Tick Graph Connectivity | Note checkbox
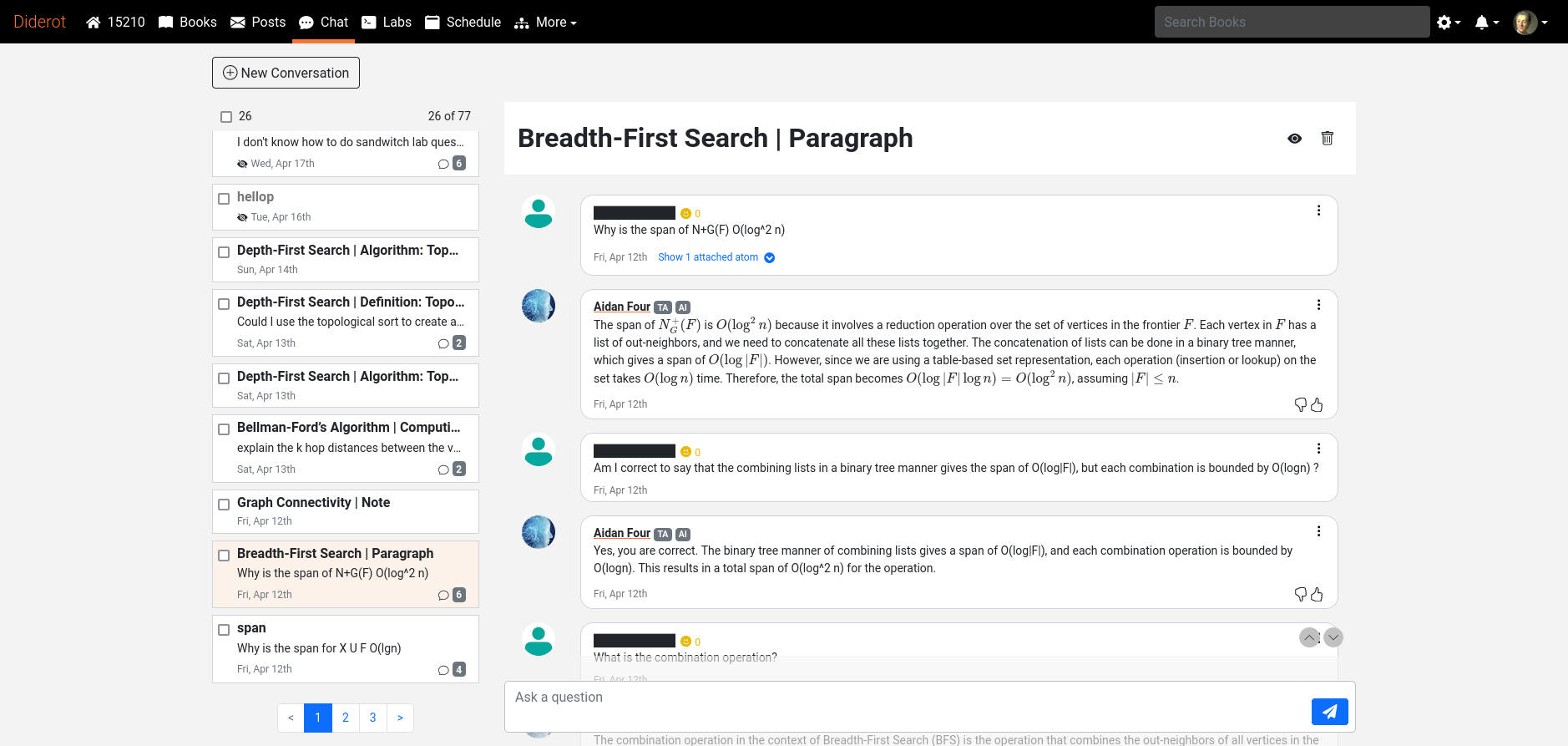The width and height of the screenshot is (1568, 746). pyautogui.click(x=224, y=505)
